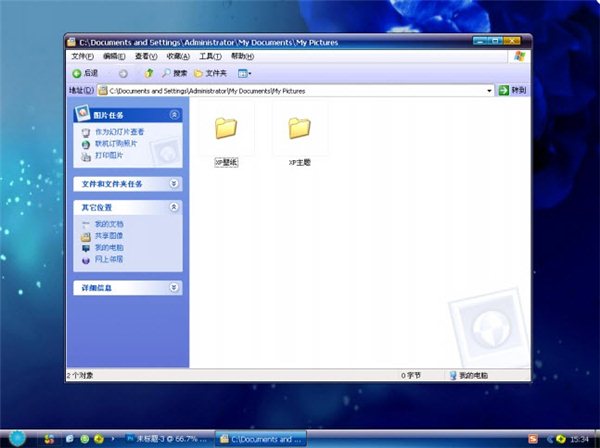Switch to Photoshop 未标题-3 taskbar button
The image size is (600, 448).
168,439
